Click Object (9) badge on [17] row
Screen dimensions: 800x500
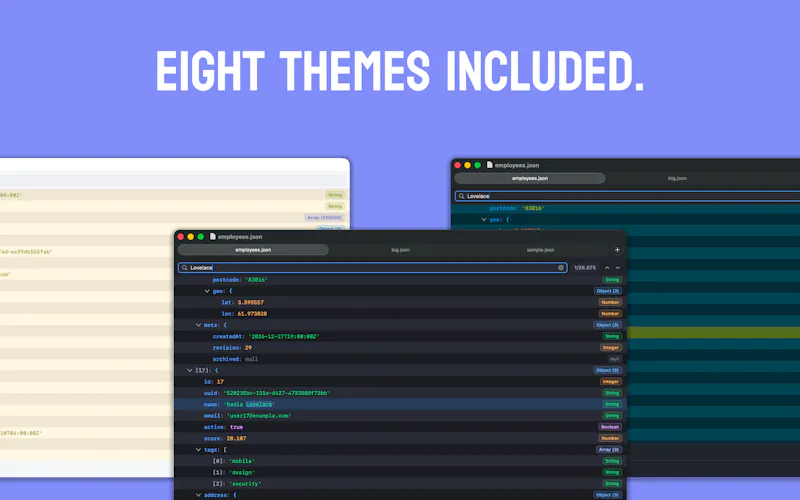[x=608, y=370]
